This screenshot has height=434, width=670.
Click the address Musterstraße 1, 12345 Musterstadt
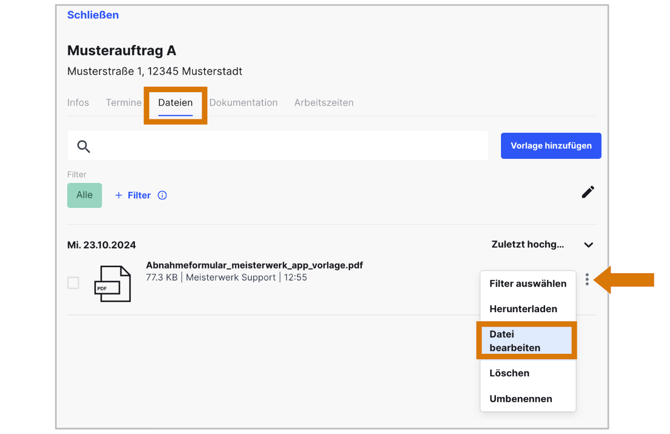(155, 71)
